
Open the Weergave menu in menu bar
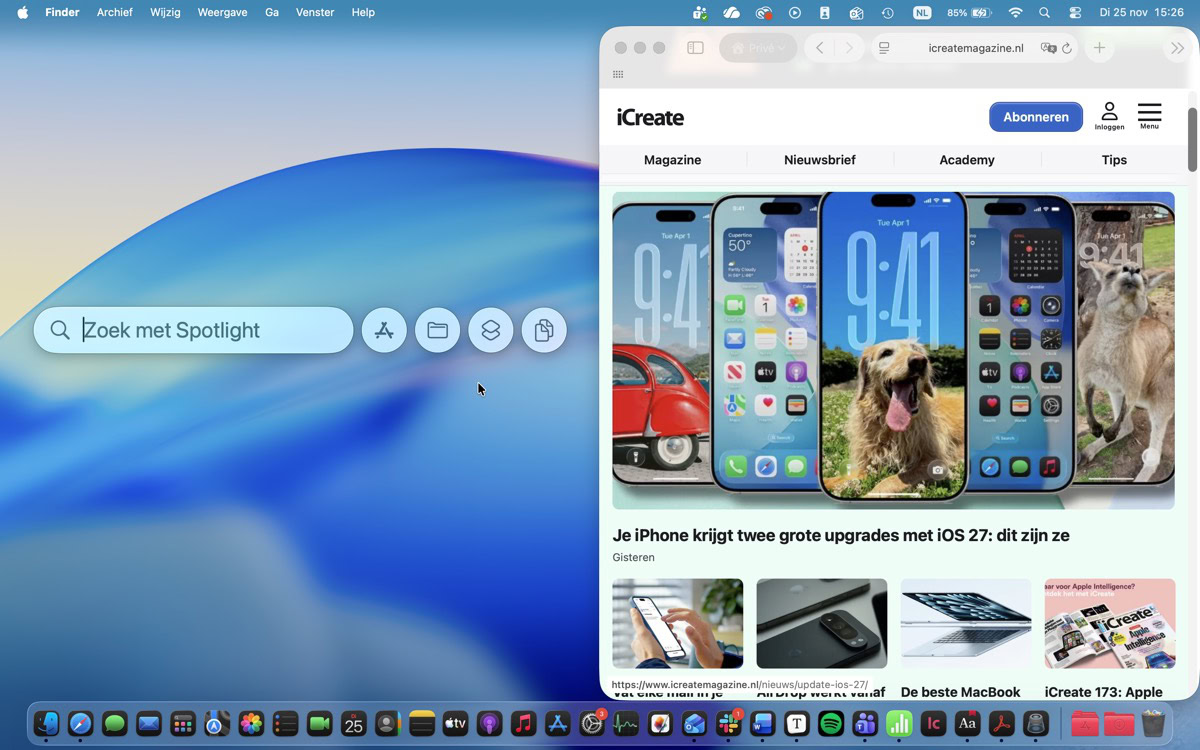(x=223, y=12)
